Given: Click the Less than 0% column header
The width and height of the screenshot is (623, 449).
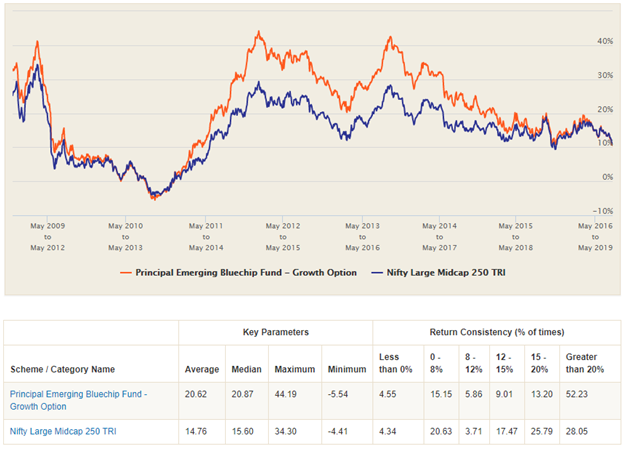Looking at the screenshot, I should 395,361.
